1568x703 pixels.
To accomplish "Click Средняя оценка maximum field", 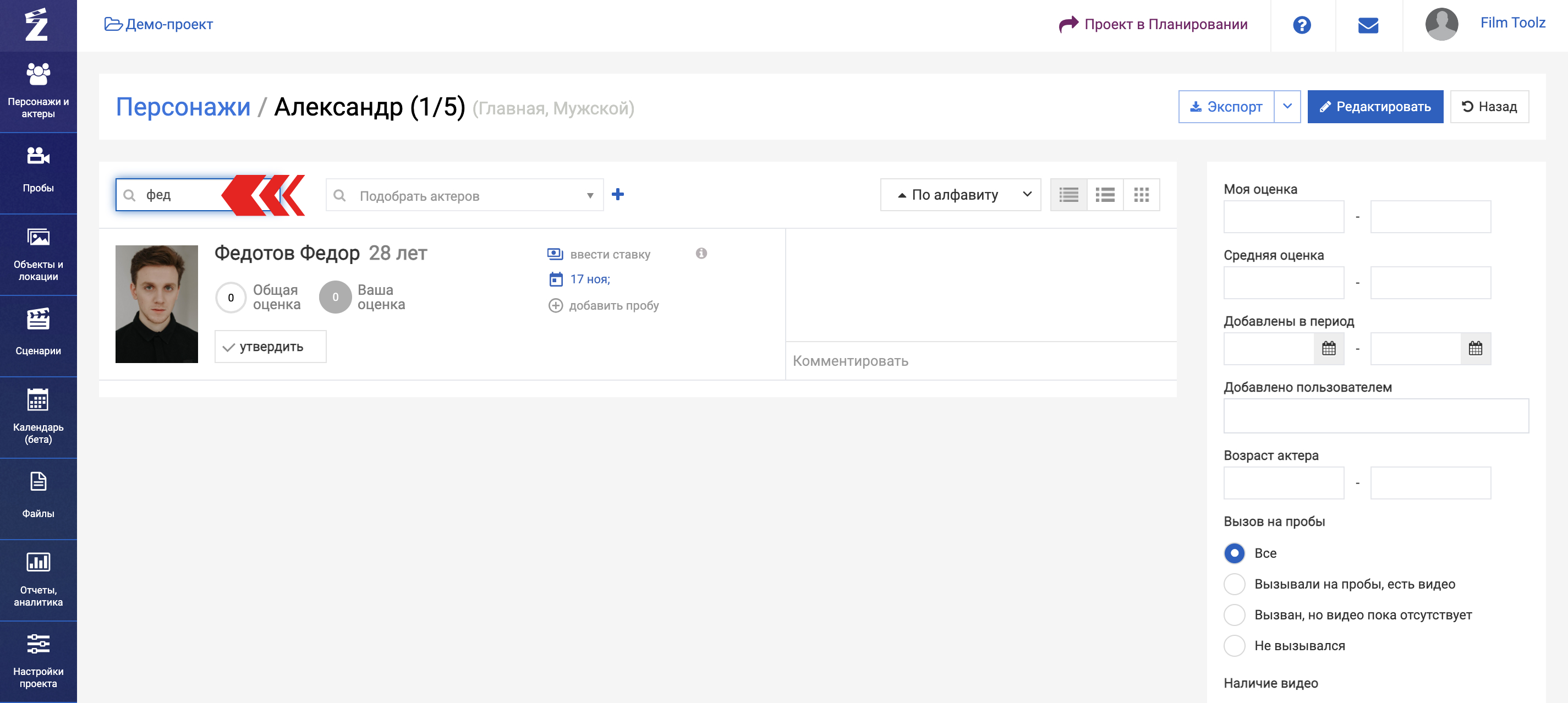I will tap(1430, 282).
